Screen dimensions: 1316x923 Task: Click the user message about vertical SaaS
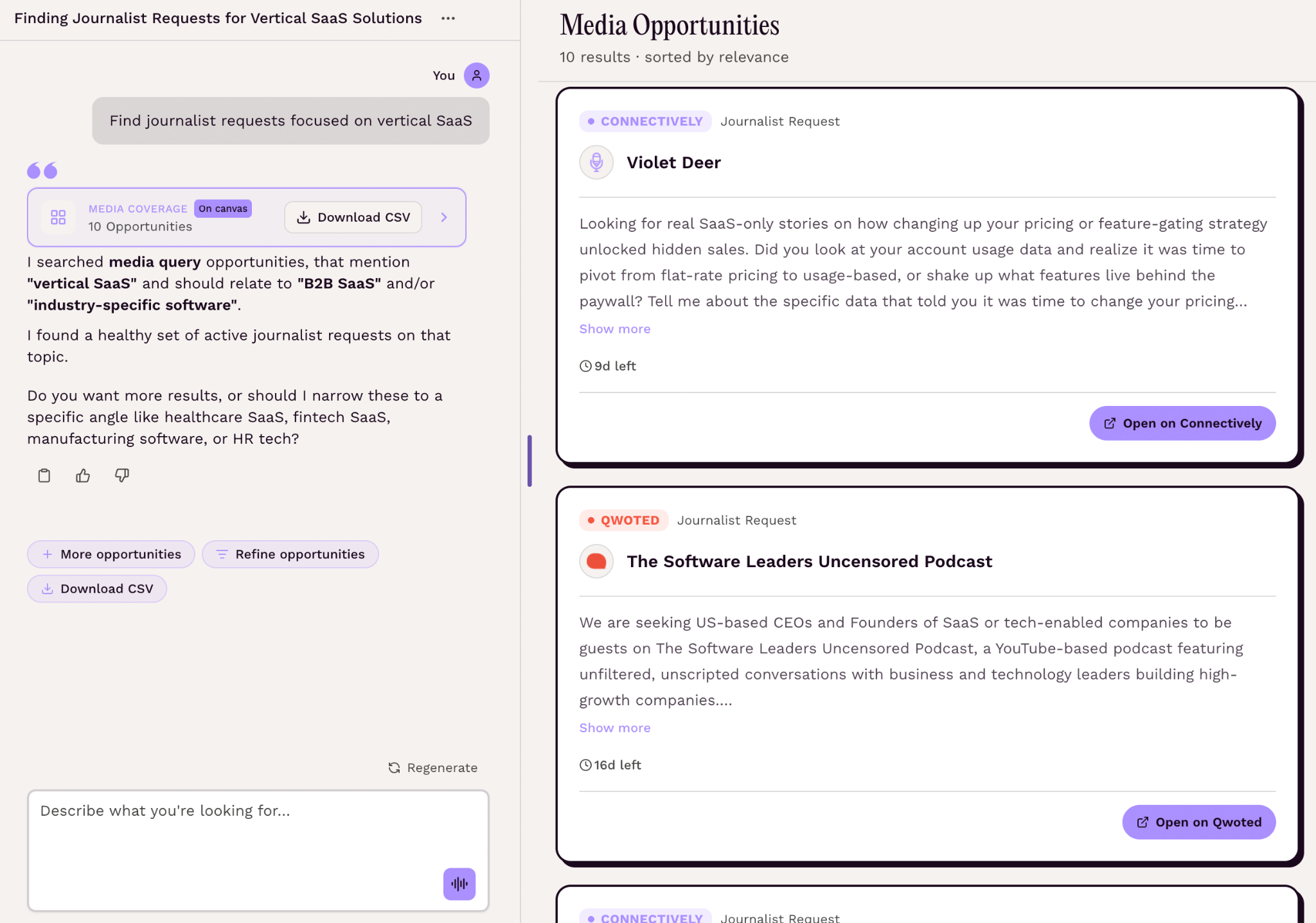290,121
